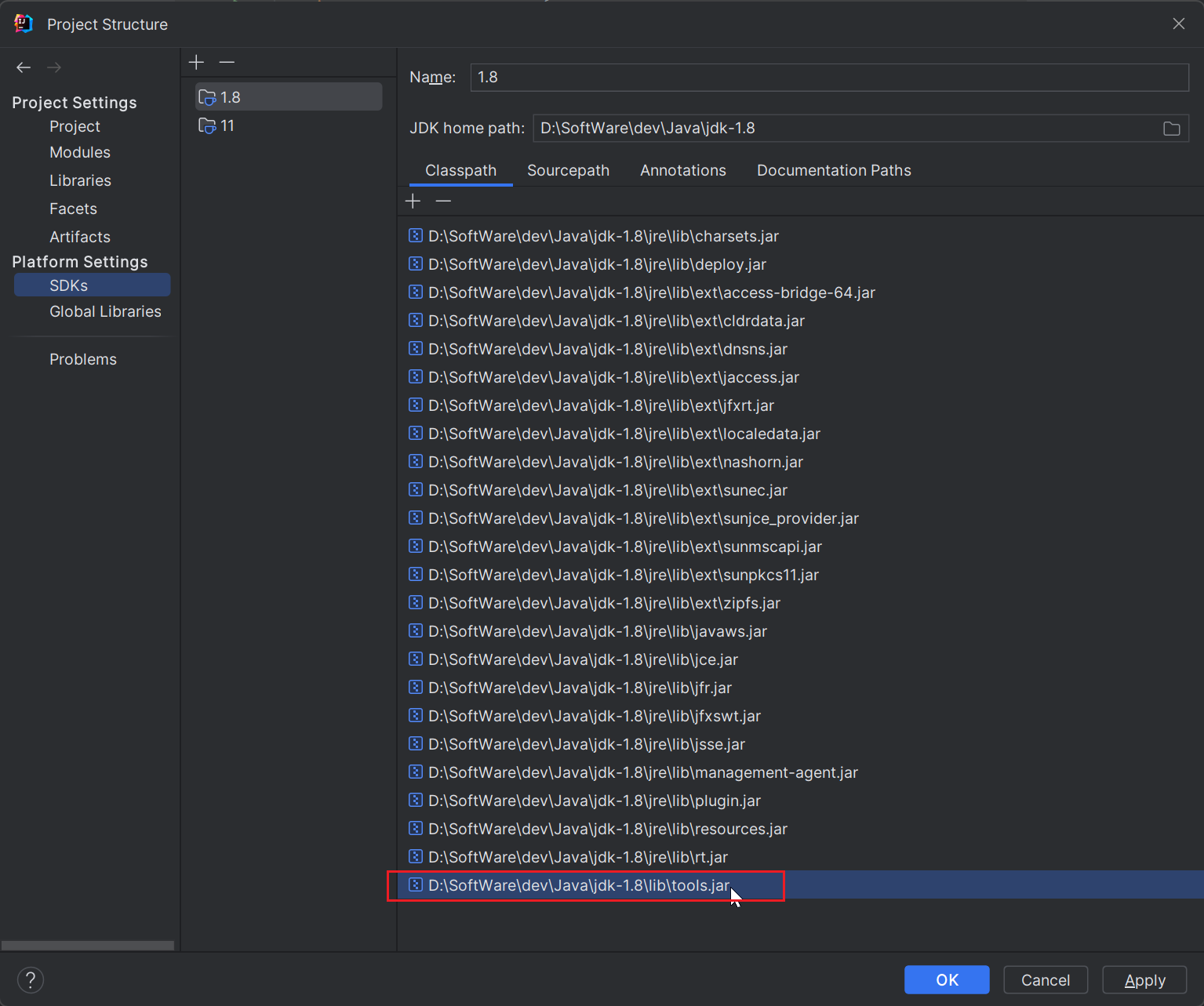1204x1006 pixels.
Task: Click jar icon of zipfs.jar
Action: [x=416, y=602]
